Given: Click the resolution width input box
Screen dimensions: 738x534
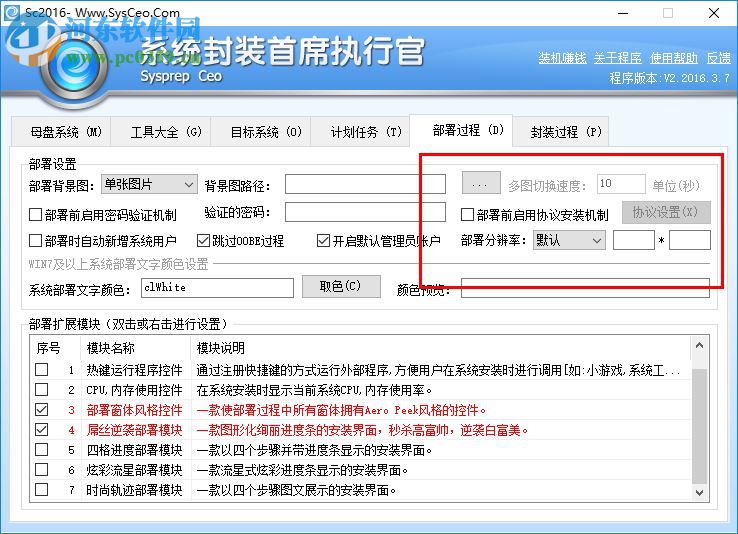Looking at the screenshot, I should (x=634, y=240).
